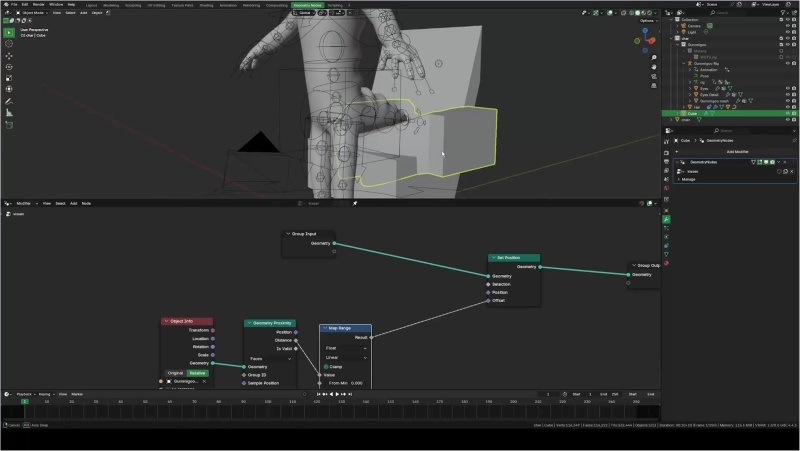800x451 pixels.
Task: Click the From Min value field
Action: point(345,383)
